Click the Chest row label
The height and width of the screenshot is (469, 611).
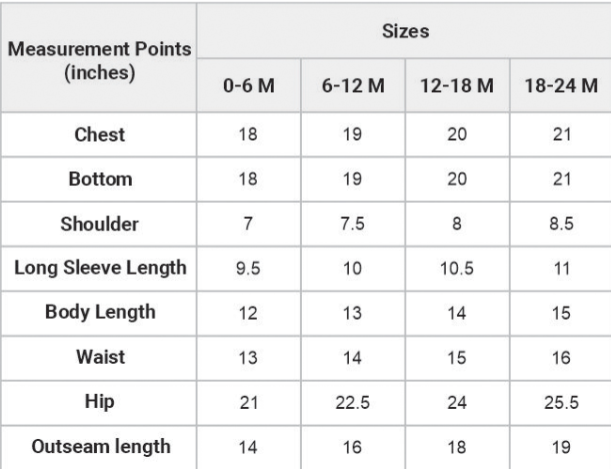(x=99, y=135)
